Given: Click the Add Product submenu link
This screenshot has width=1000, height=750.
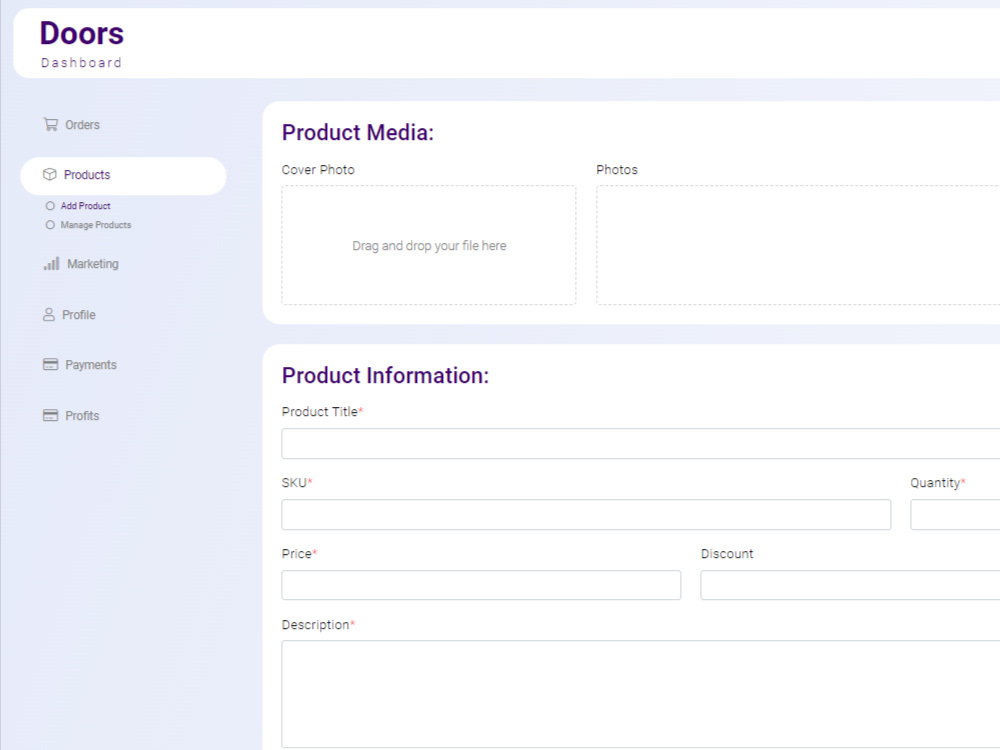Looking at the screenshot, I should (85, 206).
